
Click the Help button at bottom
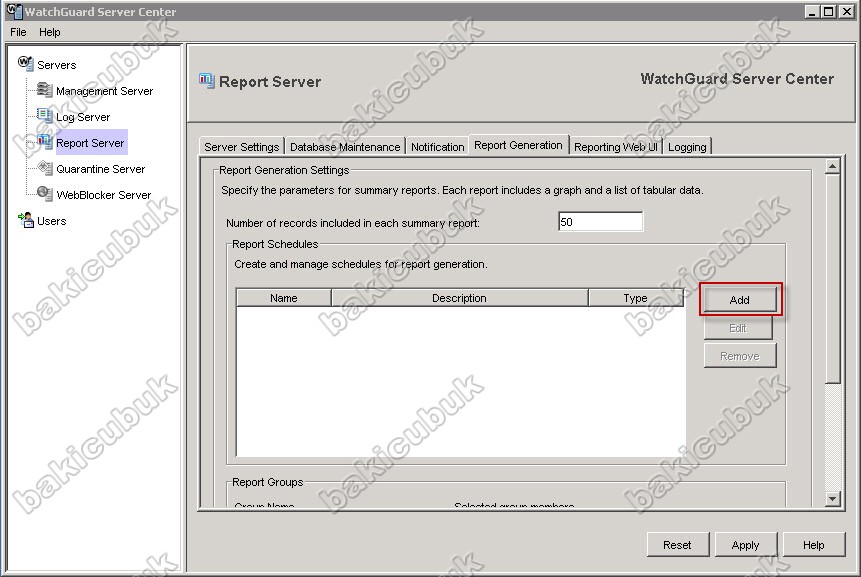[813, 545]
